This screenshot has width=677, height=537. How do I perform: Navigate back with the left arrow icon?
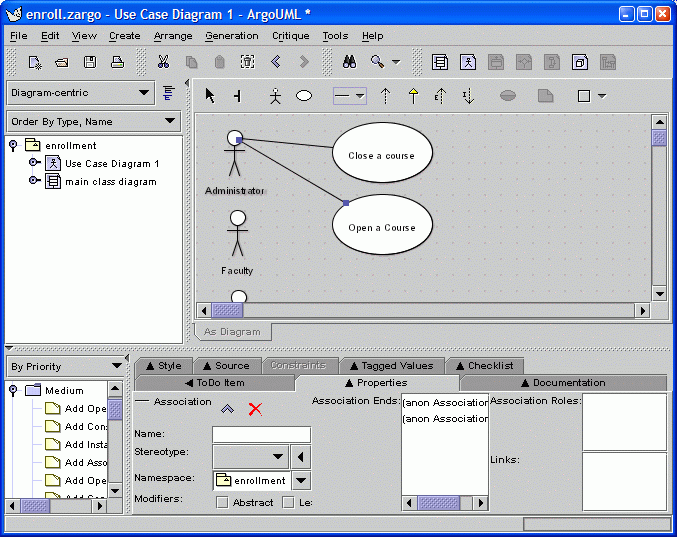[276, 62]
